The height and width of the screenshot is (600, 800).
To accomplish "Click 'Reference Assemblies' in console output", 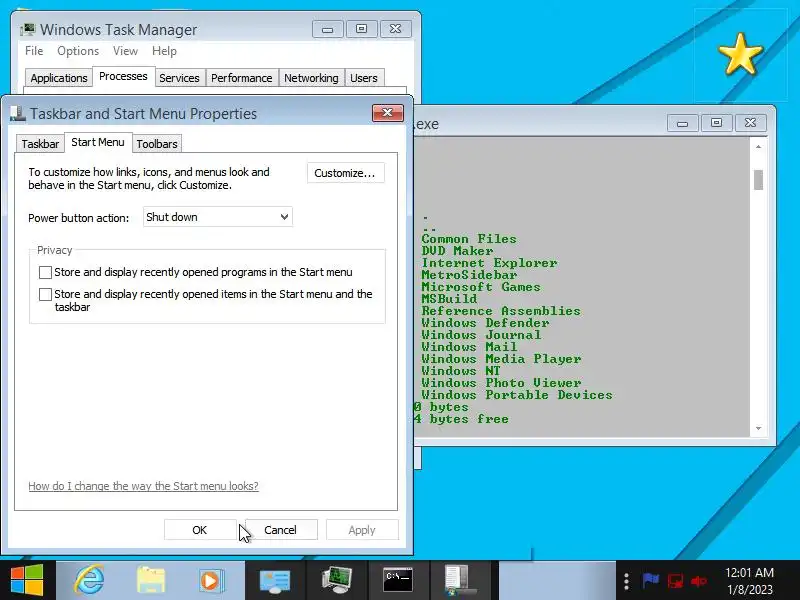I will pyautogui.click(x=501, y=311).
